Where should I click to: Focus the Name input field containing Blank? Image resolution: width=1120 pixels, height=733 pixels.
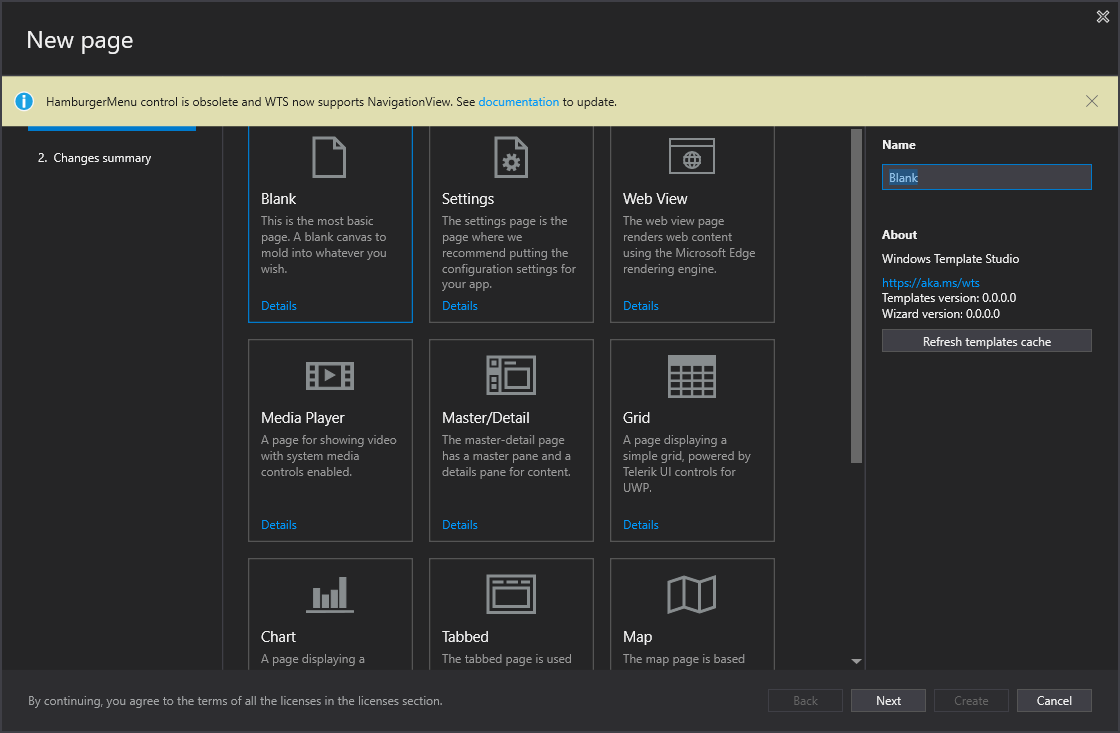[986, 177]
